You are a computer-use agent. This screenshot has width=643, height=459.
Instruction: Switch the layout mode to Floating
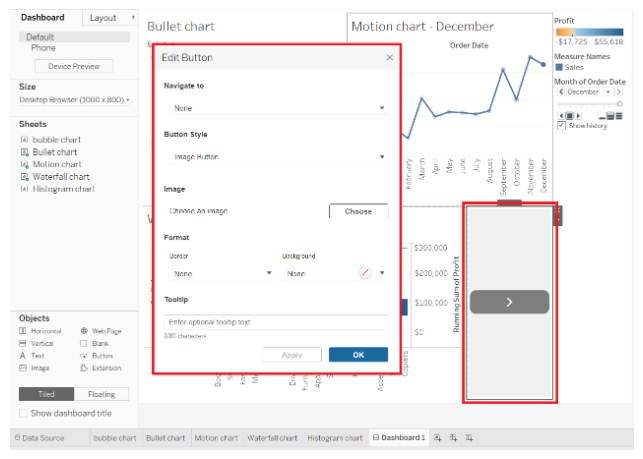tap(101, 394)
